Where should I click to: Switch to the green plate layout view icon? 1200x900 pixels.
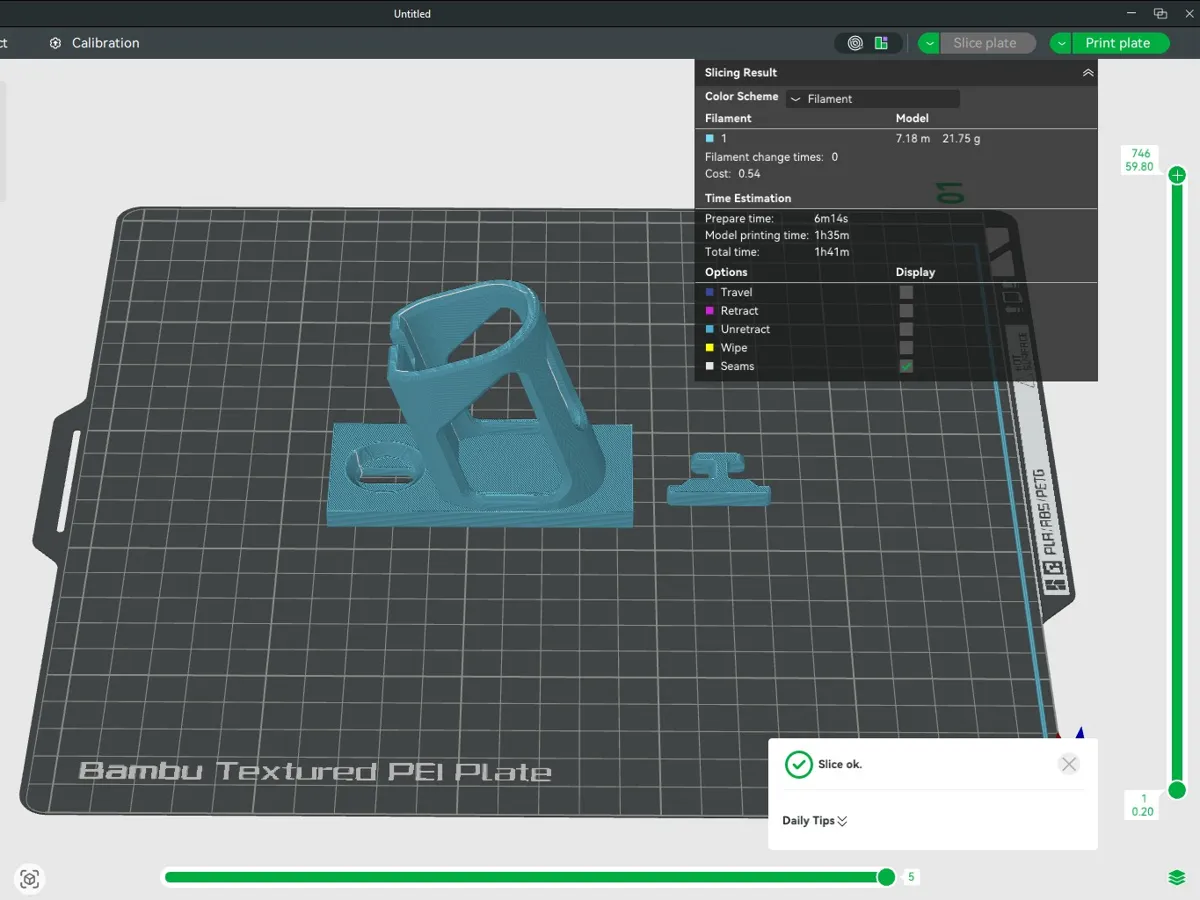[x=881, y=43]
